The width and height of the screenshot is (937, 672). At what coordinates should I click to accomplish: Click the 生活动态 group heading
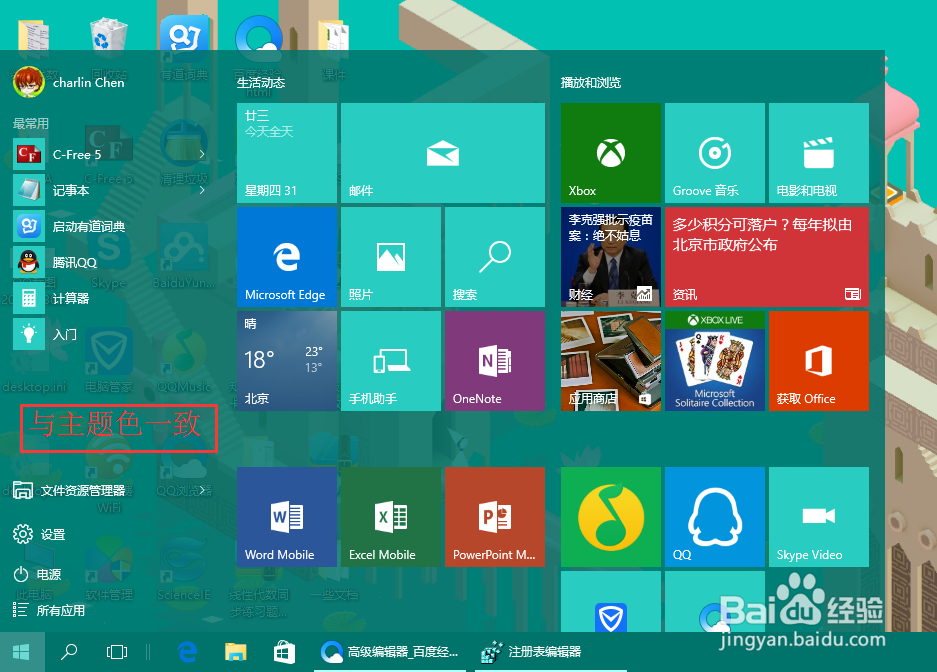coord(261,82)
